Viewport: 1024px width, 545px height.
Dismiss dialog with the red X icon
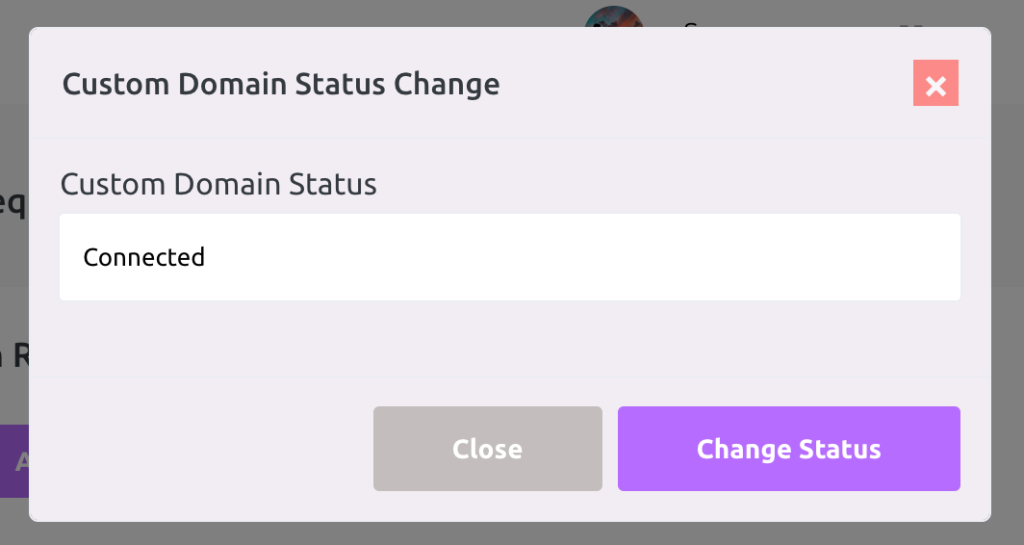coord(935,83)
